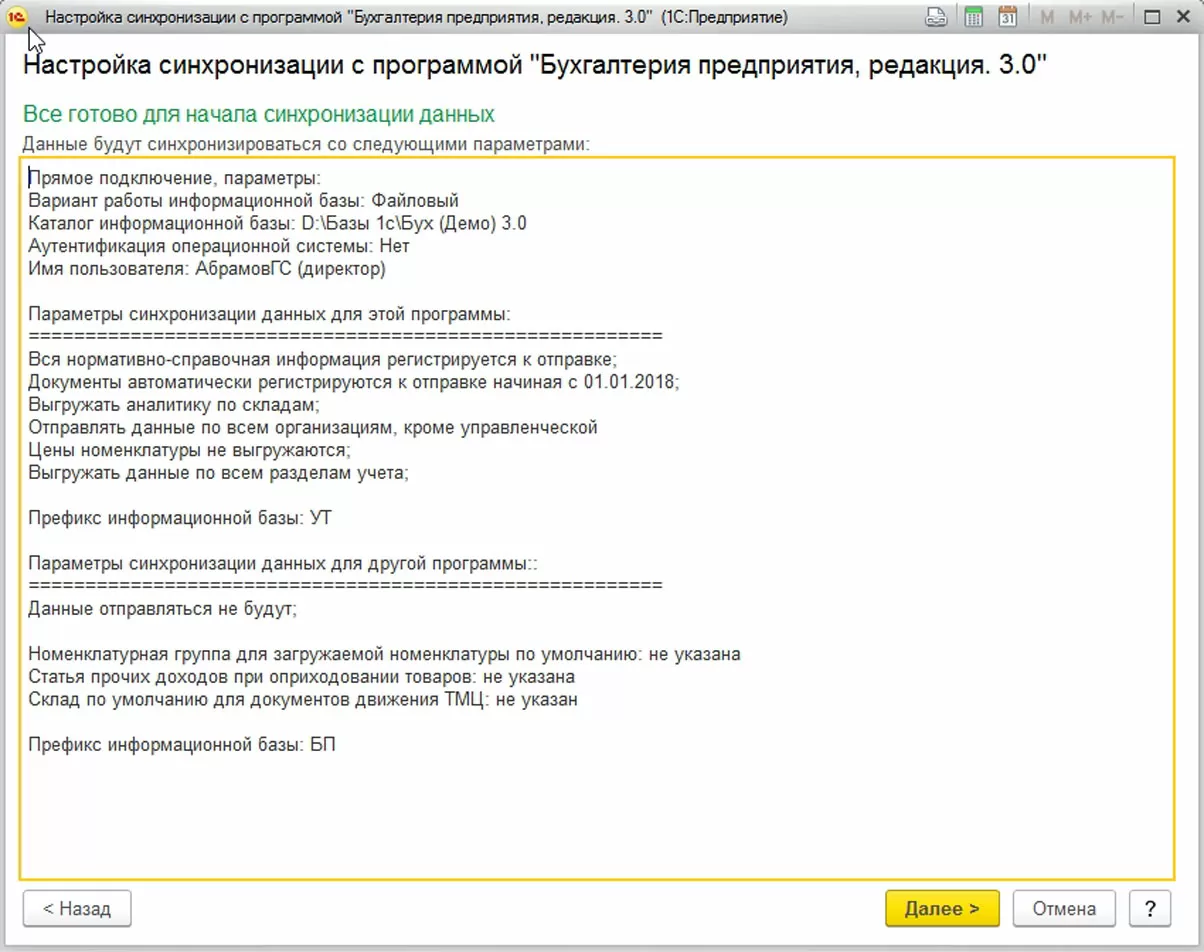
Task: Click the M+ memory add button
Action: point(1080,17)
